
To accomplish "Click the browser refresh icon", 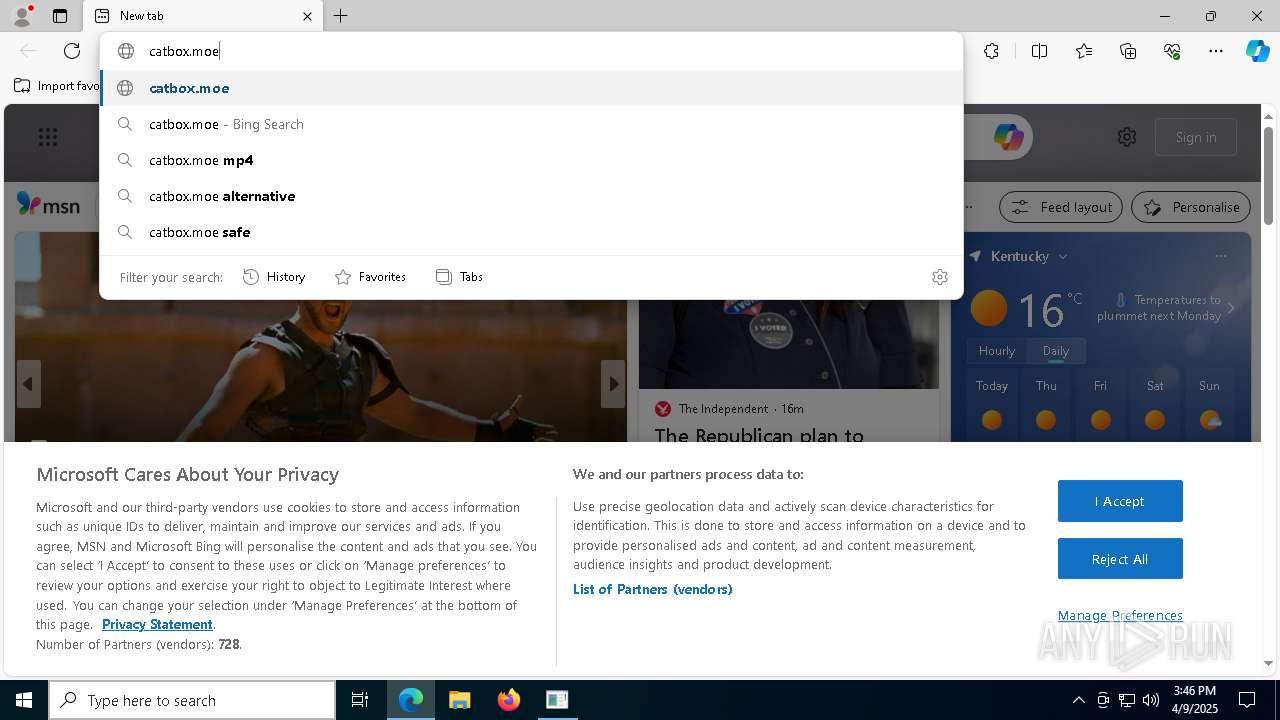I will pos(72,51).
